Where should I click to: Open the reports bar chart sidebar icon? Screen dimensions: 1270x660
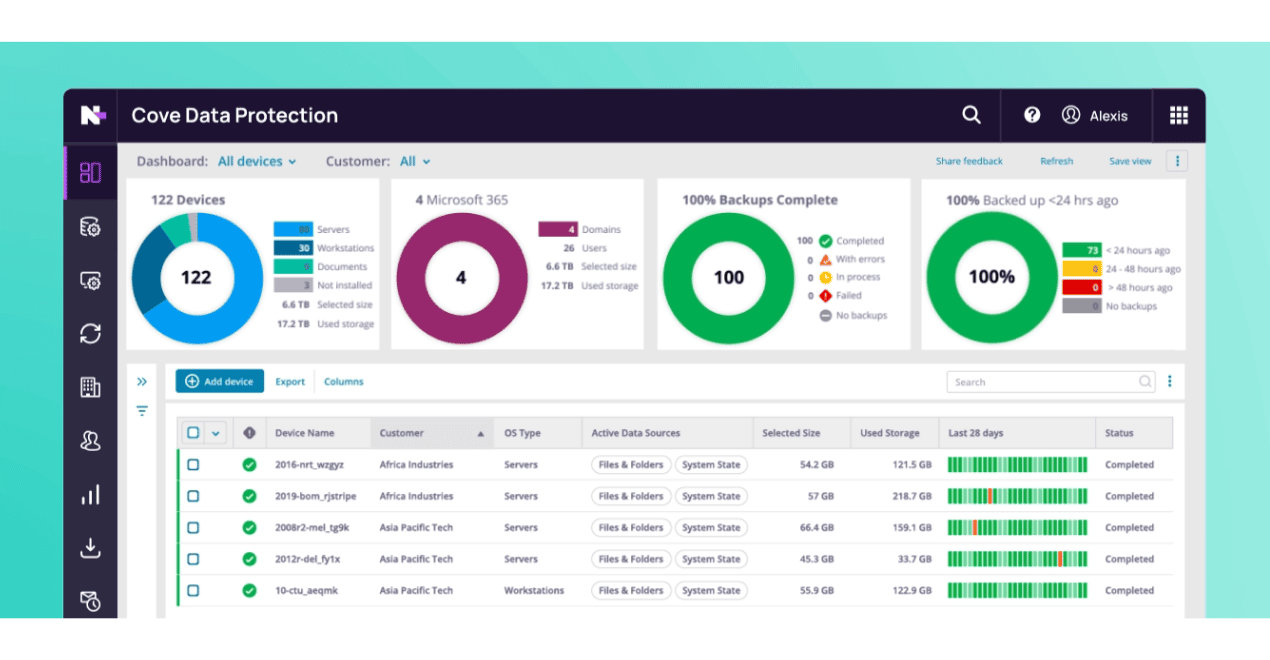coord(90,494)
